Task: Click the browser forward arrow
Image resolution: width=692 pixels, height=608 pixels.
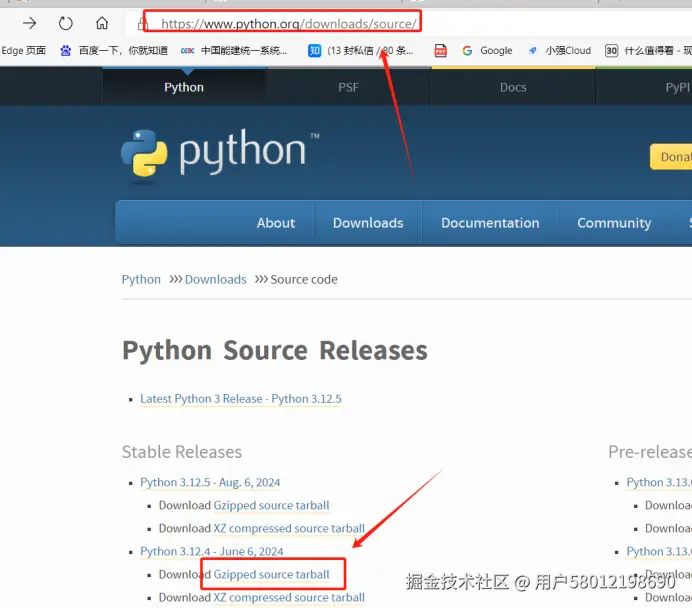Action: pos(30,23)
